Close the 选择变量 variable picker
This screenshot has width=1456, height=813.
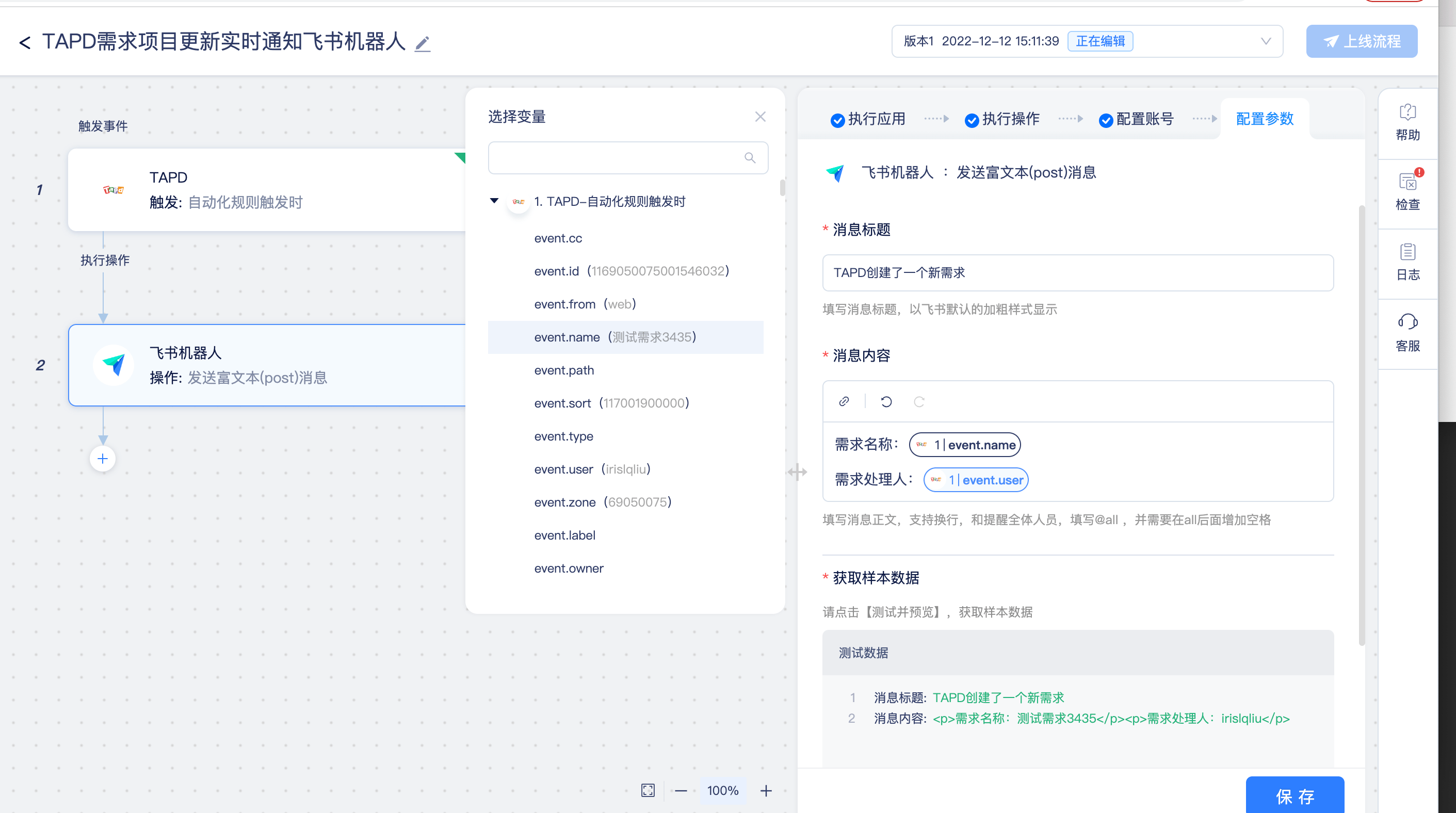759,117
